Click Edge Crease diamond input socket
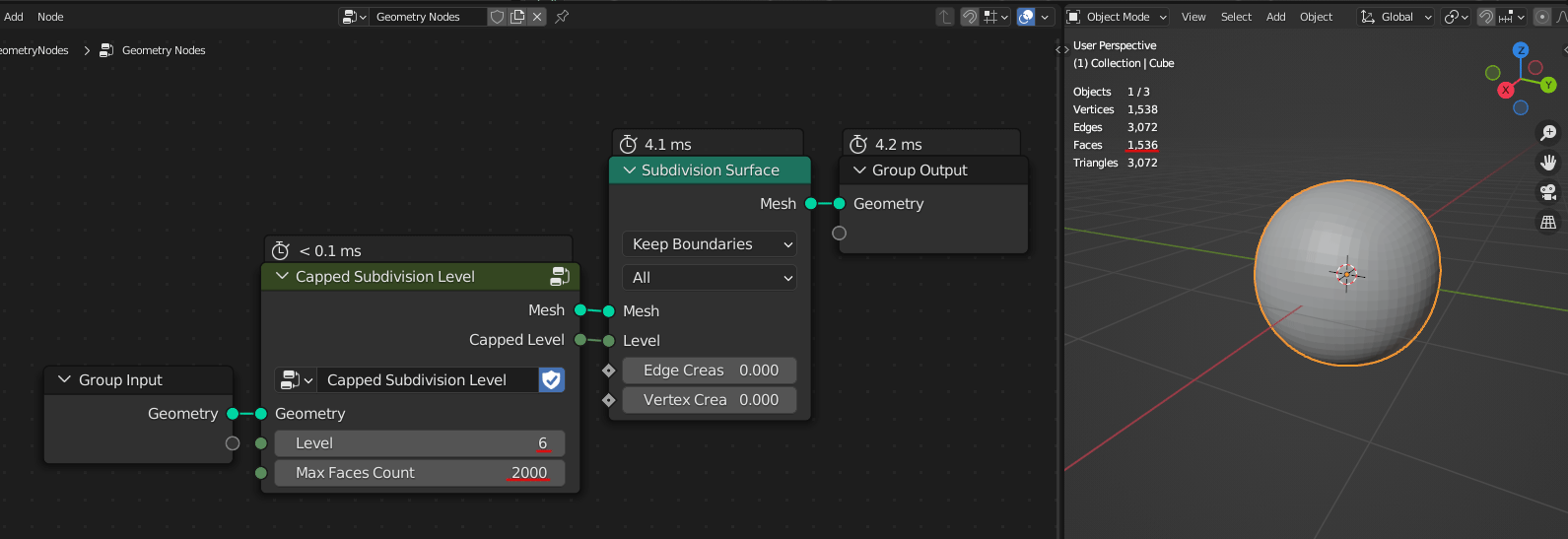The width and height of the screenshot is (1568, 539). 609,371
